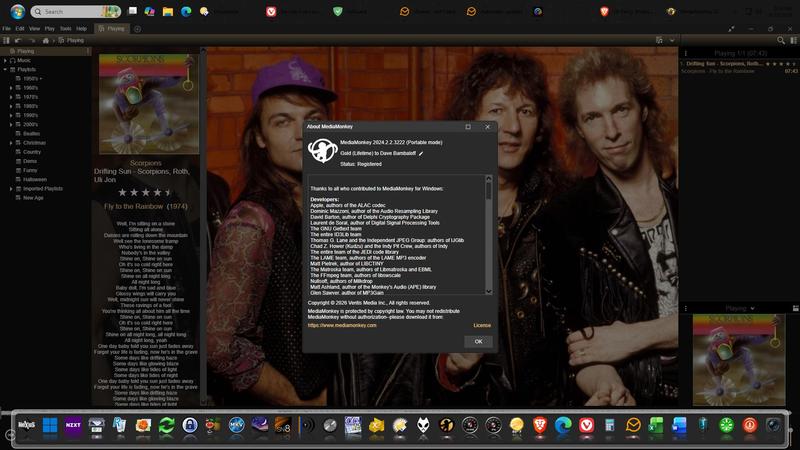This screenshot has width=800, height=450.
Task: Add a new tab with plus icon
Action: pos(137,29)
